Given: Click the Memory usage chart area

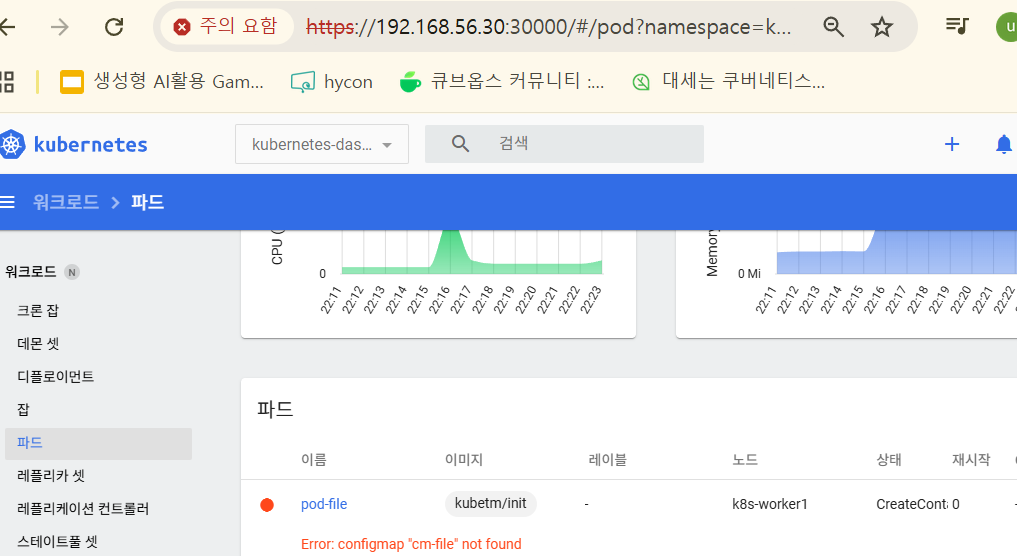Looking at the screenshot, I should (x=897, y=252).
